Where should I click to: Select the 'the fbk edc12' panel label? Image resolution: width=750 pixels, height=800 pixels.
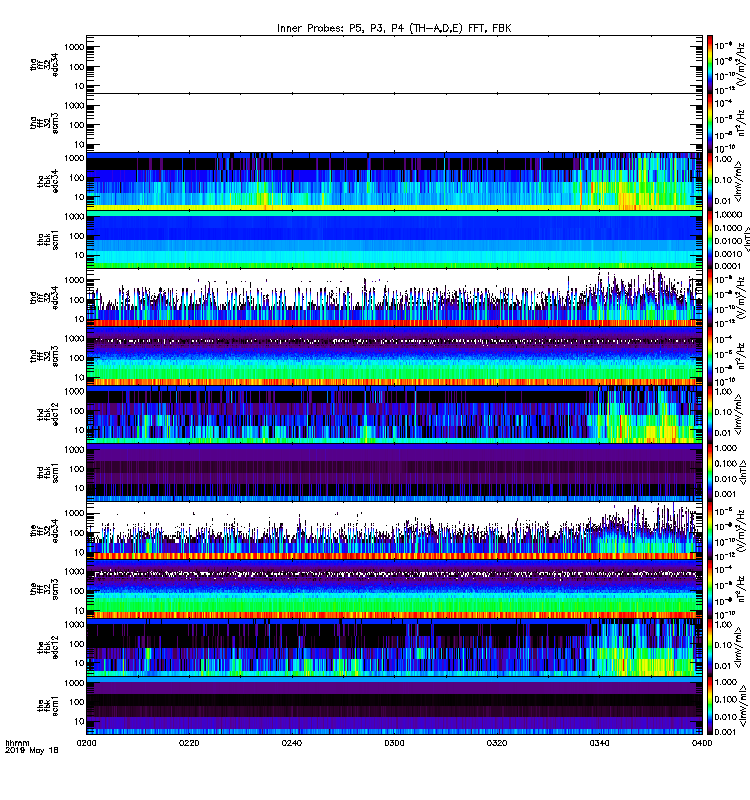click(48, 647)
